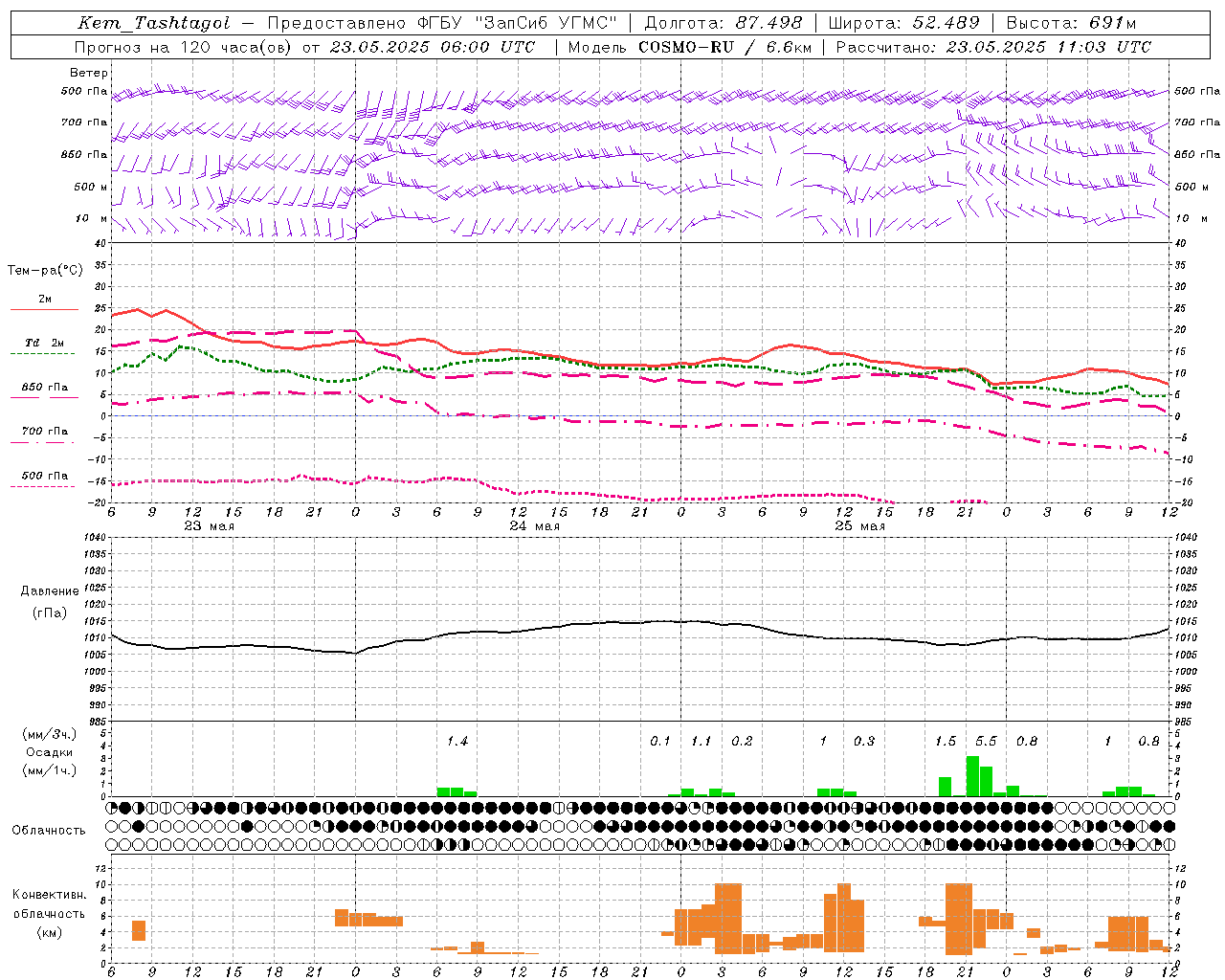Click the Прогноз на 120 часа(ов) text
This screenshot has width=1225, height=980.
pos(184,47)
